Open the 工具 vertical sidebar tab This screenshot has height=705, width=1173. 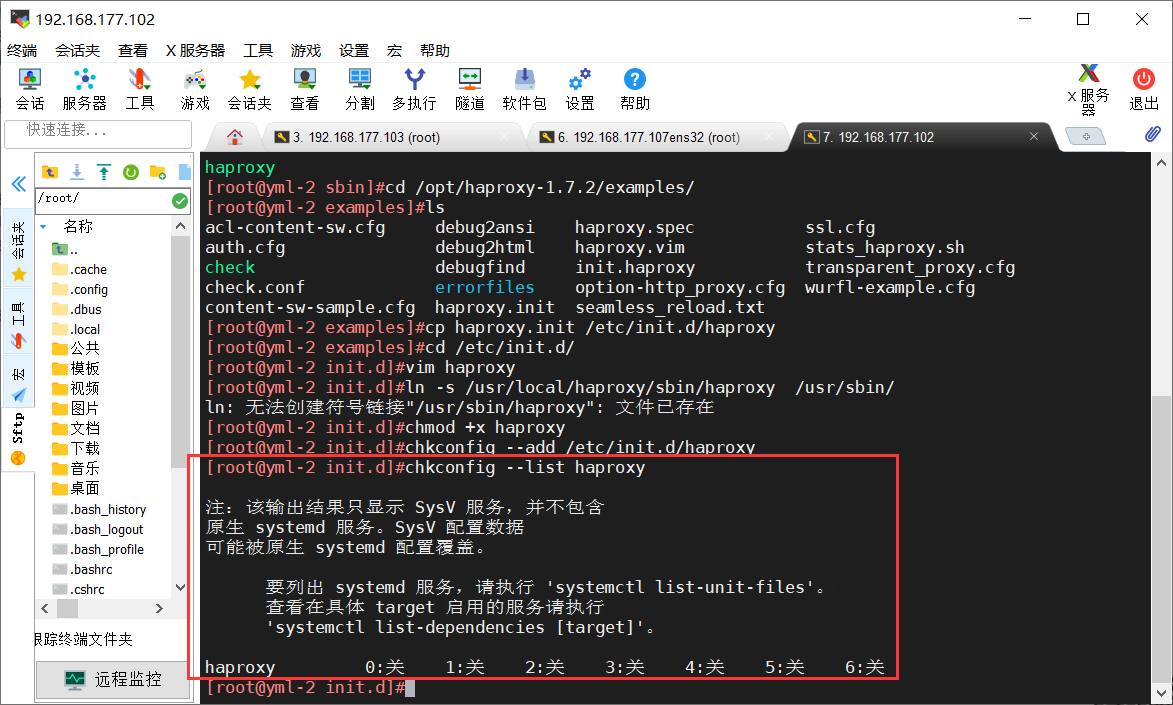click(19, 323)
